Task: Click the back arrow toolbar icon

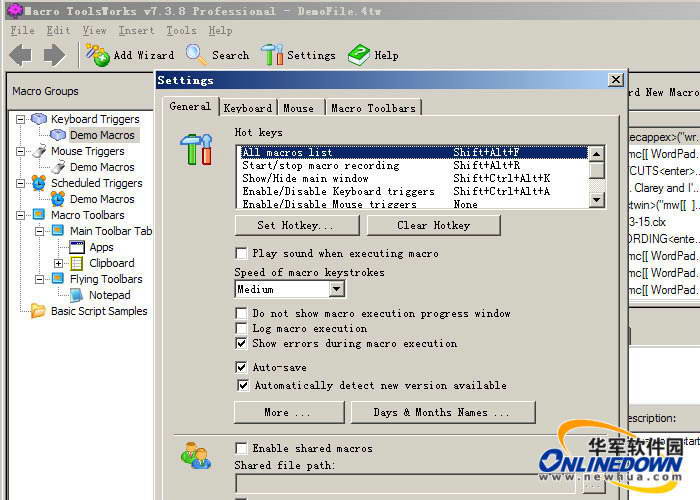Action: click(21, 55)
